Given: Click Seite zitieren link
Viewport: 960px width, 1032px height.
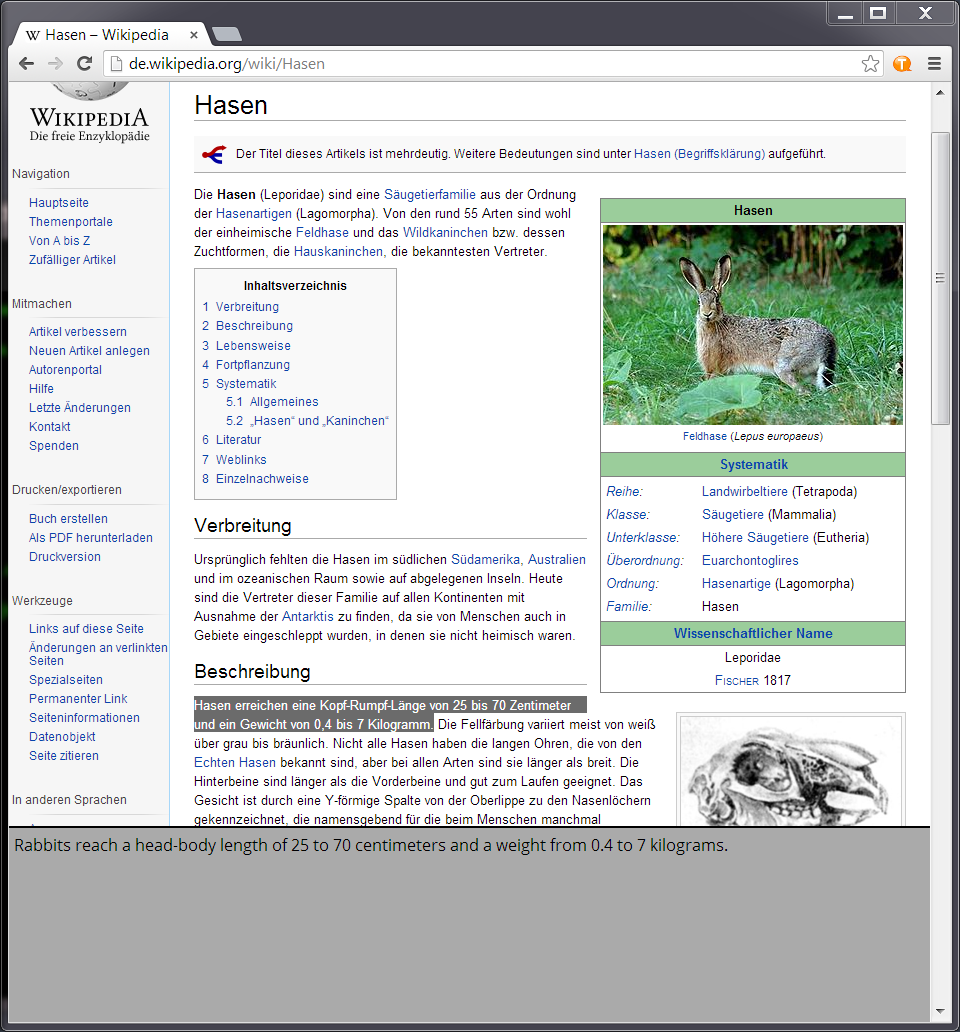Looking at the screenshot, I should coord(64,756).
